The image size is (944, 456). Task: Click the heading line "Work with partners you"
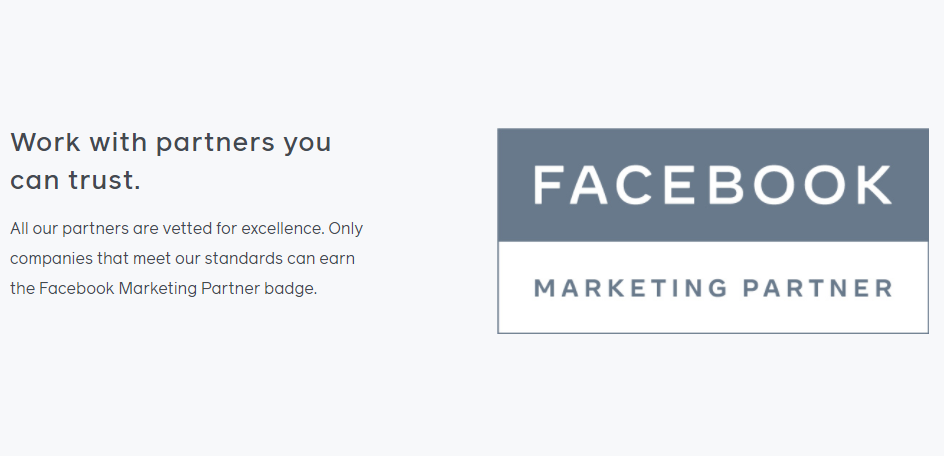pyautogui.click(x=171, y=143)
